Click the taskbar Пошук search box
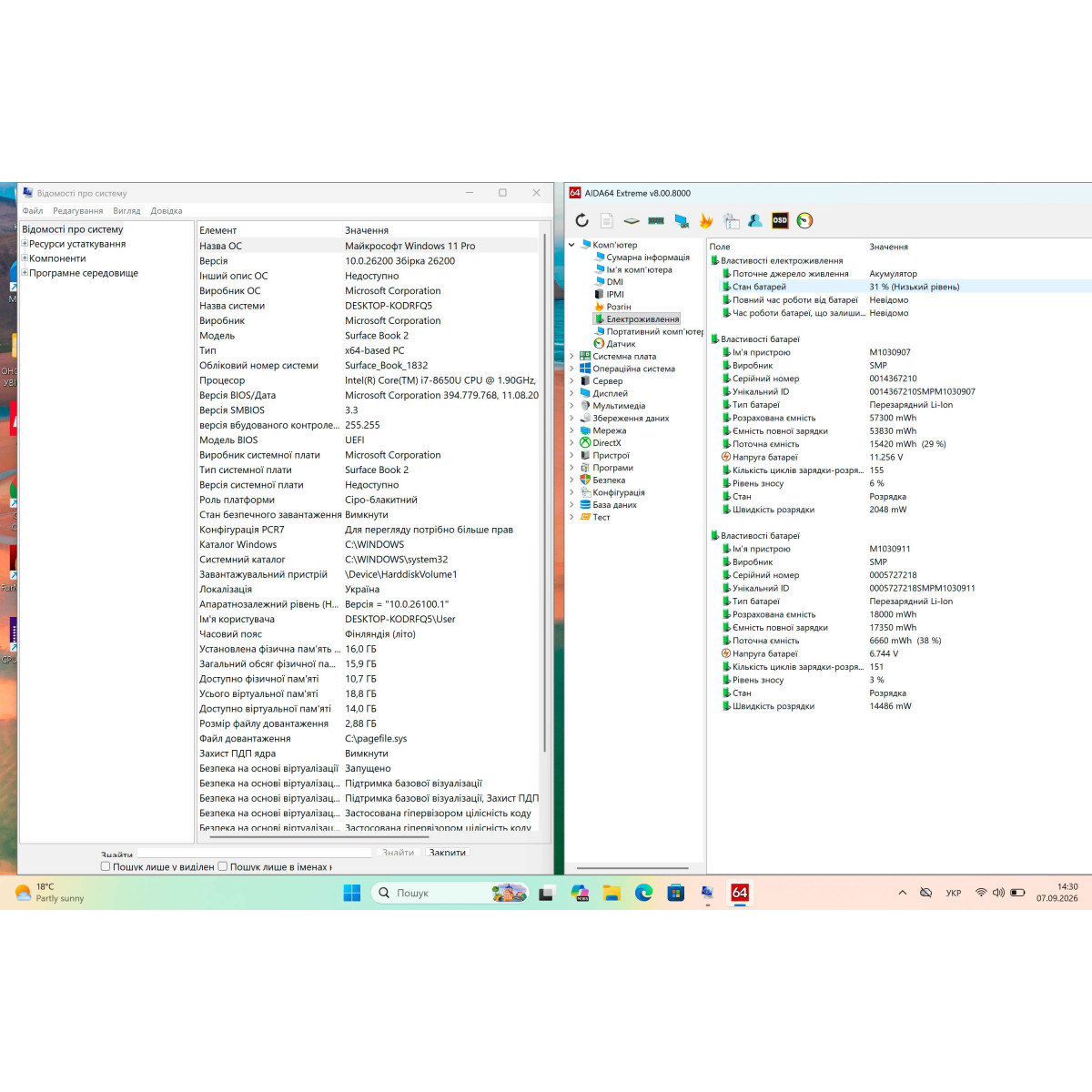This screenshot has width=1092, height=1092. tap(451, 893)
